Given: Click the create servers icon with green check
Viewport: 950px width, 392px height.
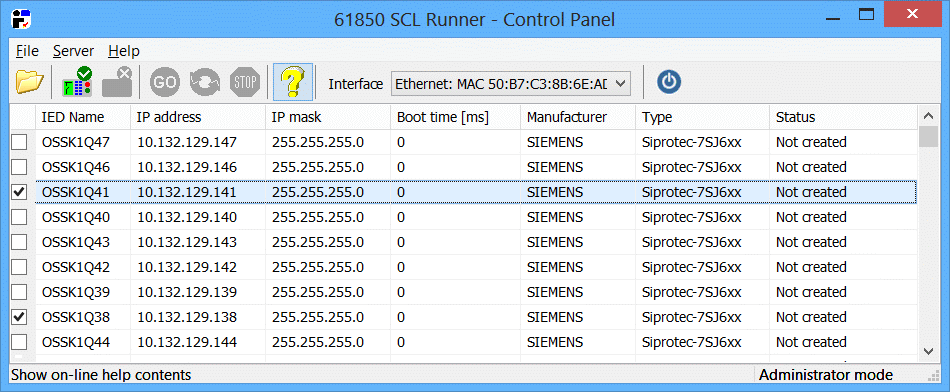Looking at the screenshot, I should point(77,82).
